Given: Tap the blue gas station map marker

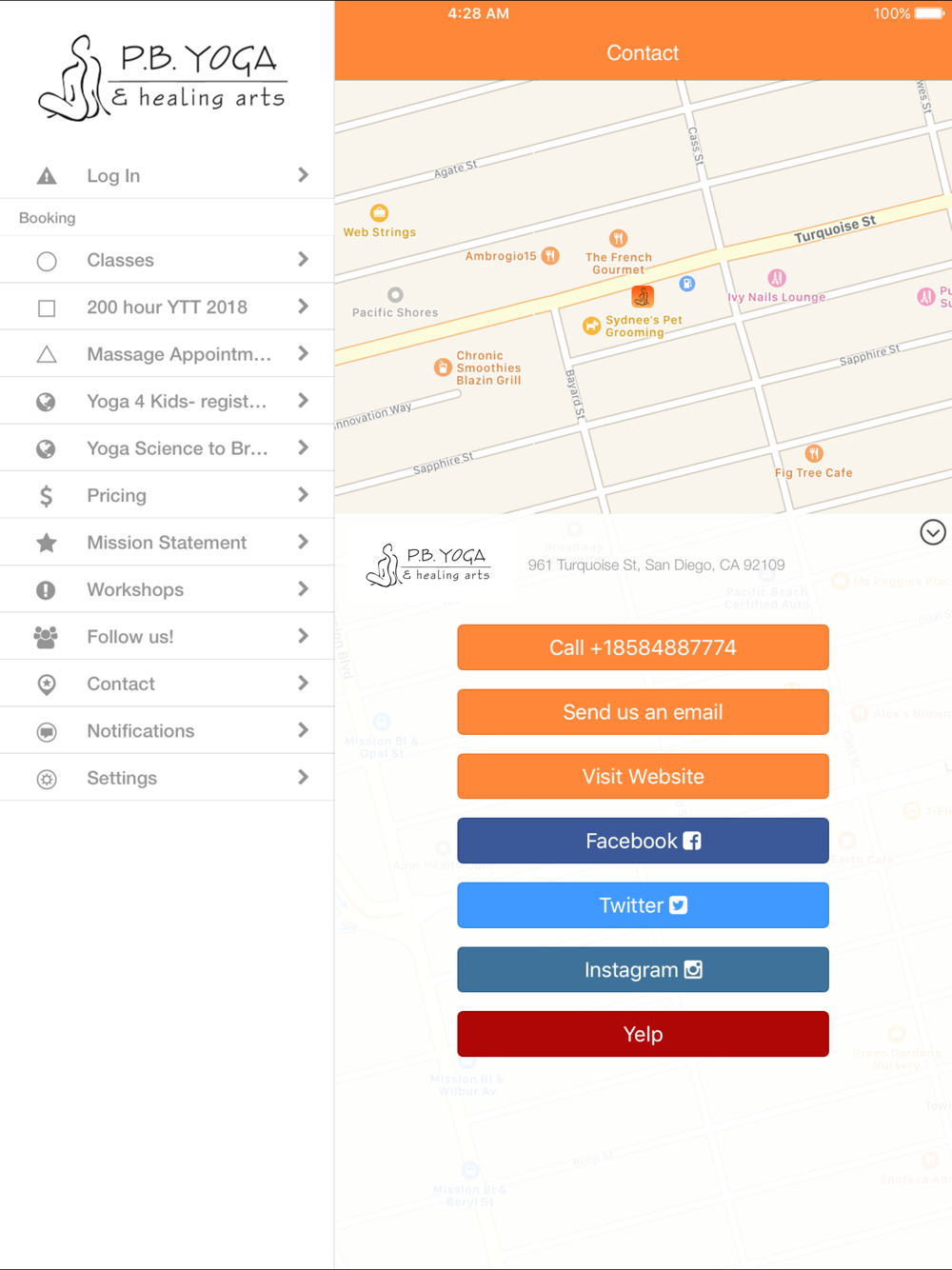Looking at the screenshot, I should pyautogui.click(x=687, y=284).
